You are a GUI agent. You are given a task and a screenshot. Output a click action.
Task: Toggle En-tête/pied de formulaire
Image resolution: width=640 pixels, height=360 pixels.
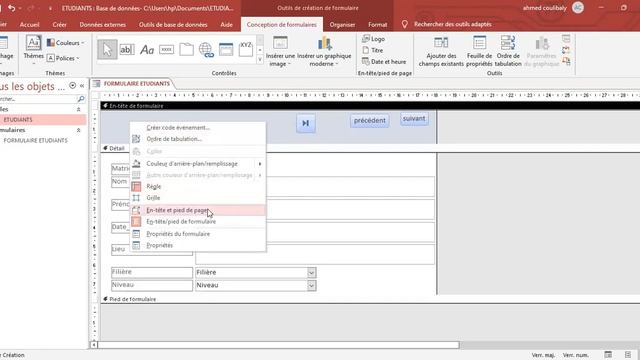click(198, 222)
